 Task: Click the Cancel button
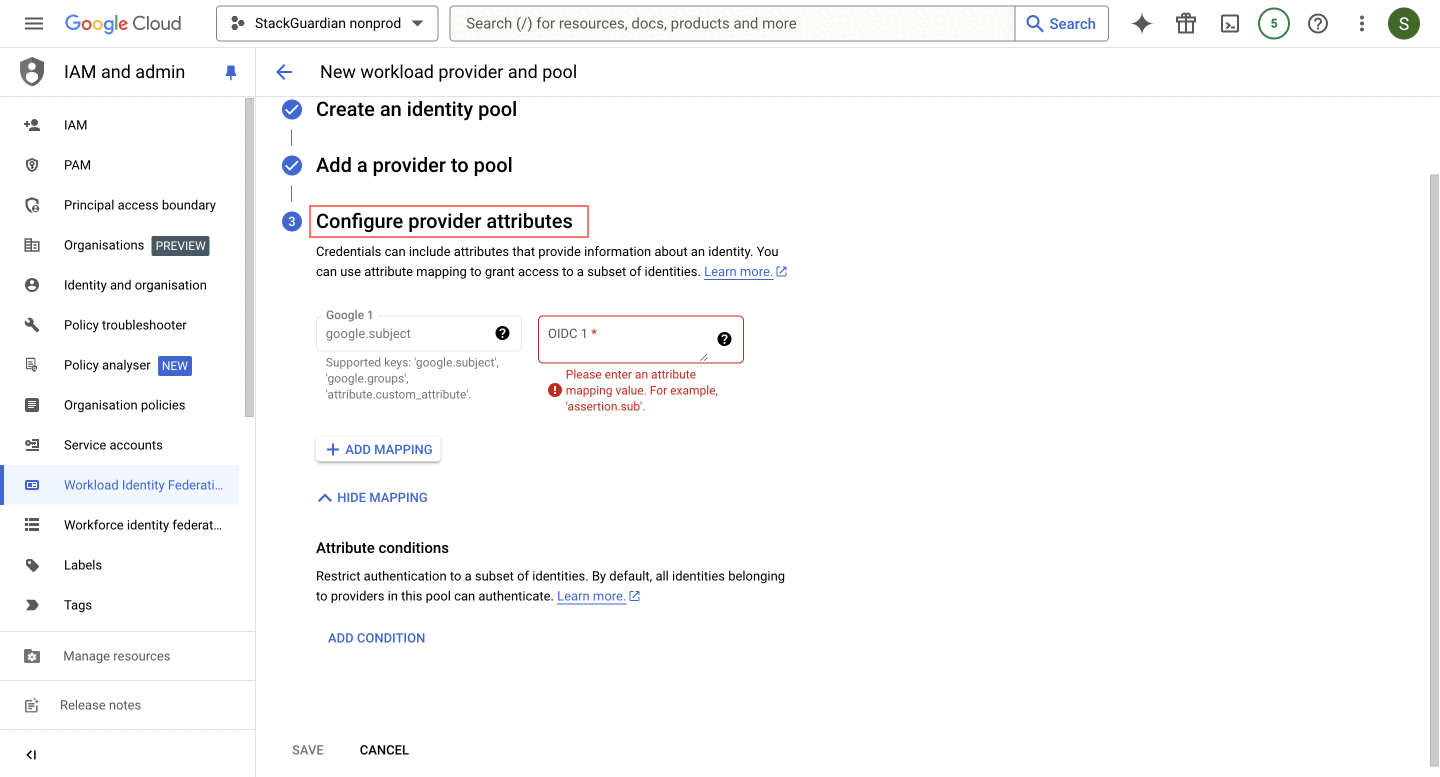[384, 750]
